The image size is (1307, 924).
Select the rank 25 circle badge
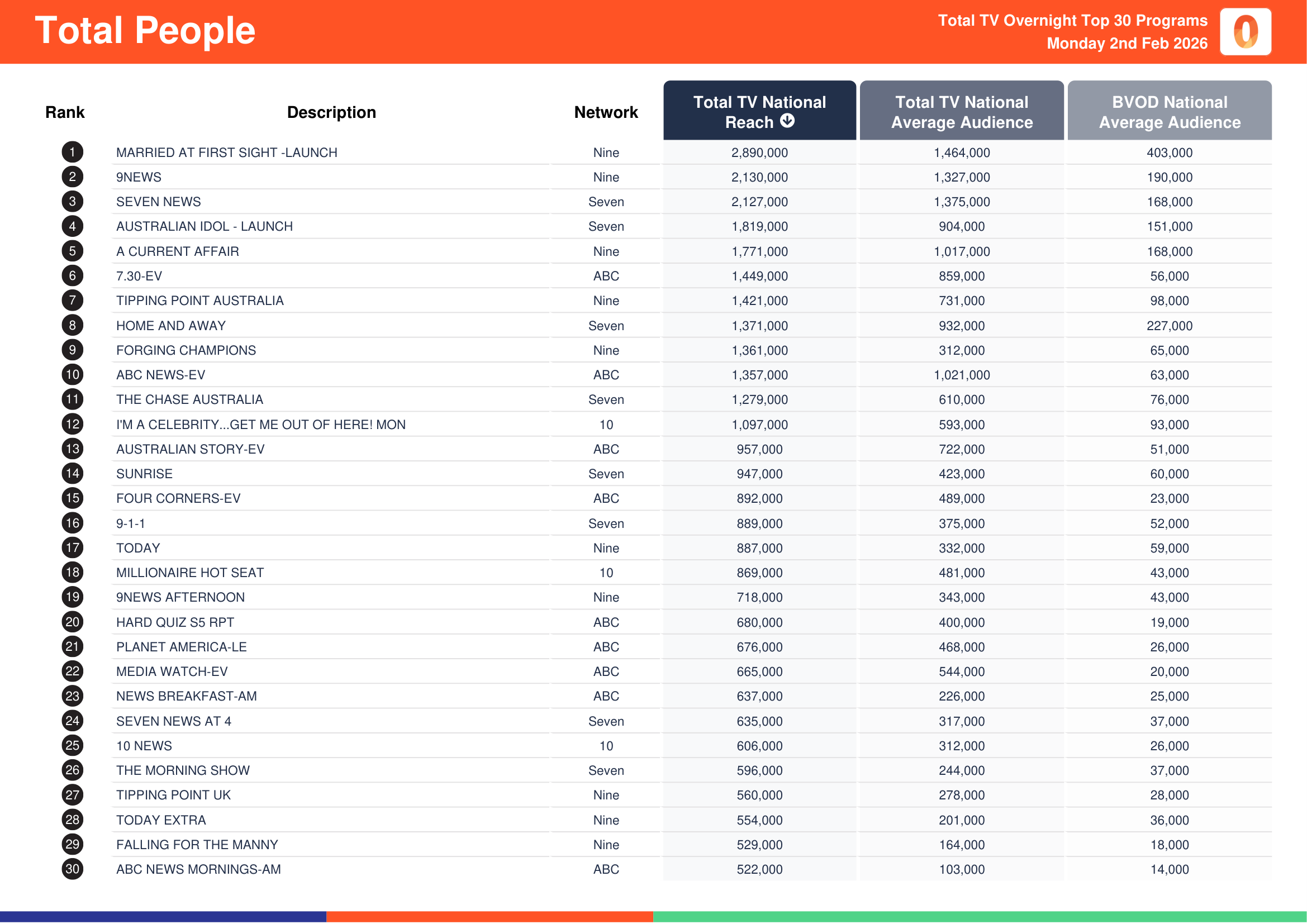click(x=72, y=746)
